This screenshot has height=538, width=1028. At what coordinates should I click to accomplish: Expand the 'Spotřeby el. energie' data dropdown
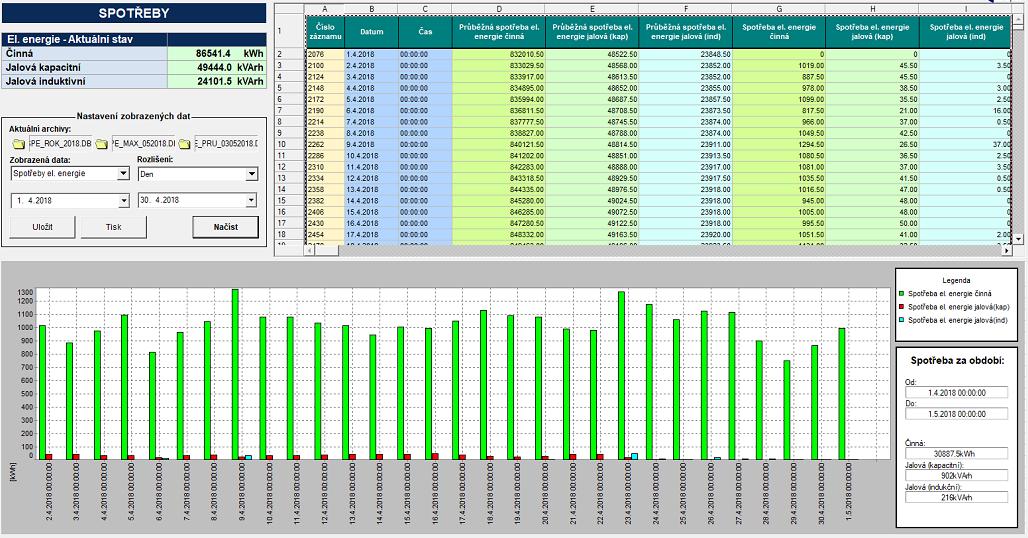coord(123,174)
